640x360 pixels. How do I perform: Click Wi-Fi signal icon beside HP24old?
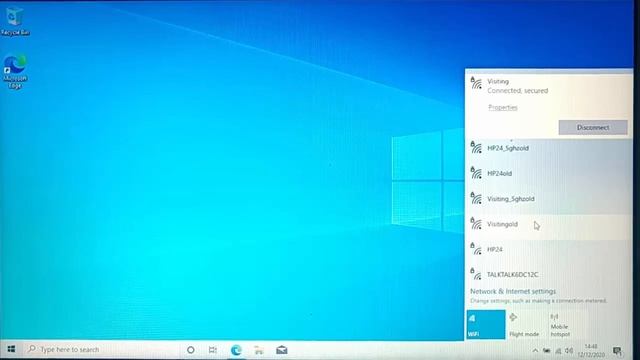476,173
